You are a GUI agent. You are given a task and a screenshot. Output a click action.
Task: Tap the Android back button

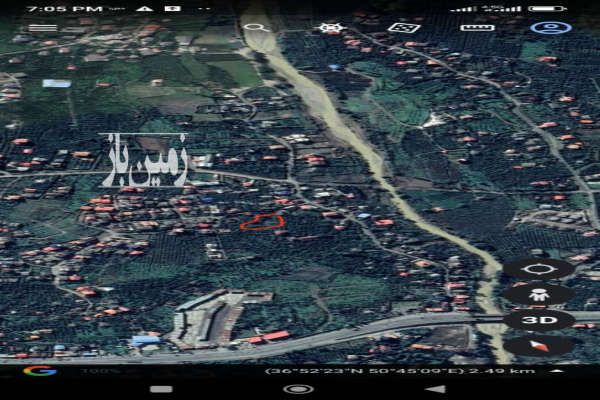tap(436, 389)
